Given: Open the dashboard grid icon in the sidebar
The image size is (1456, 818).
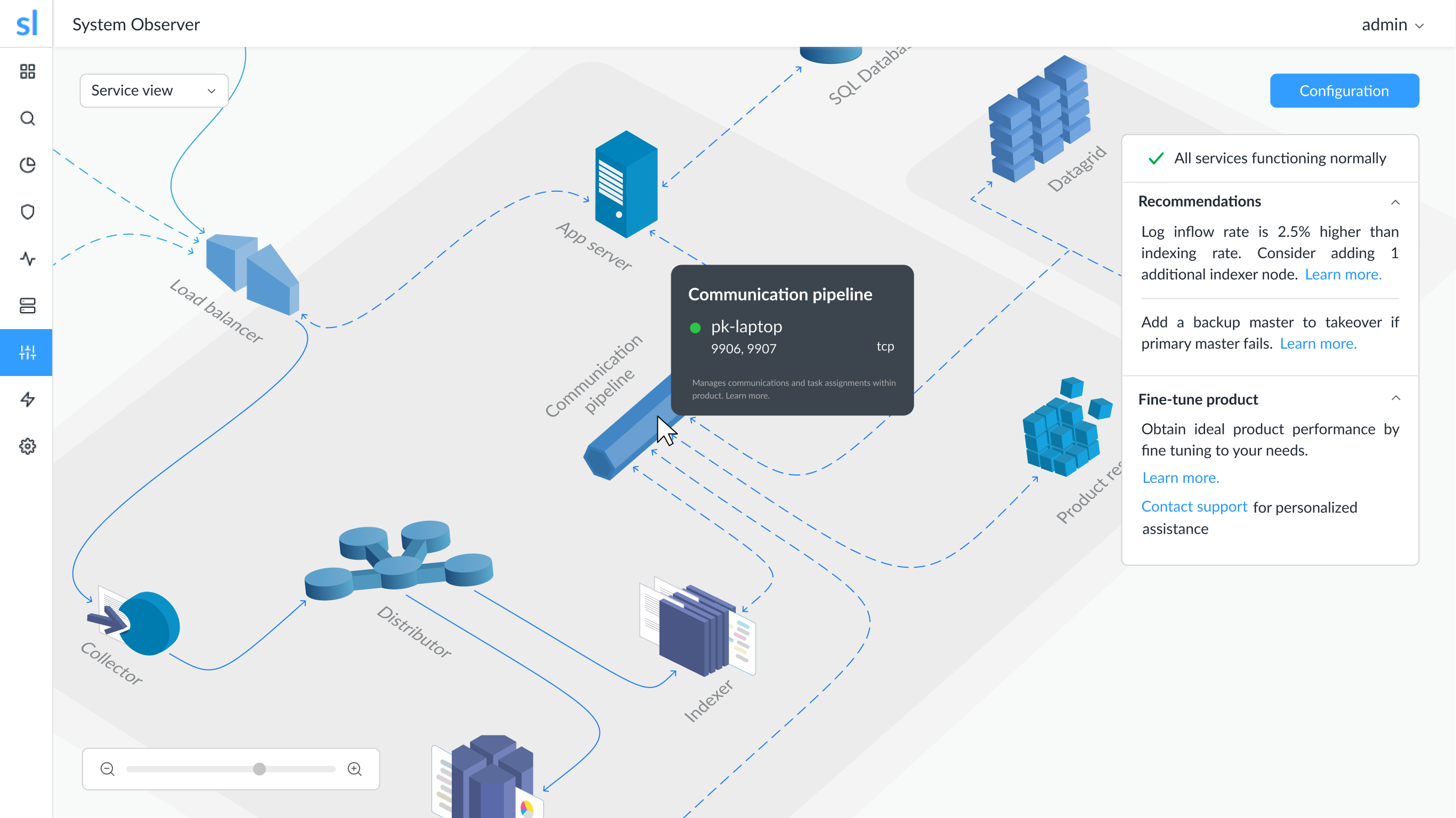Looking at the screenshot, I should 27,72.
